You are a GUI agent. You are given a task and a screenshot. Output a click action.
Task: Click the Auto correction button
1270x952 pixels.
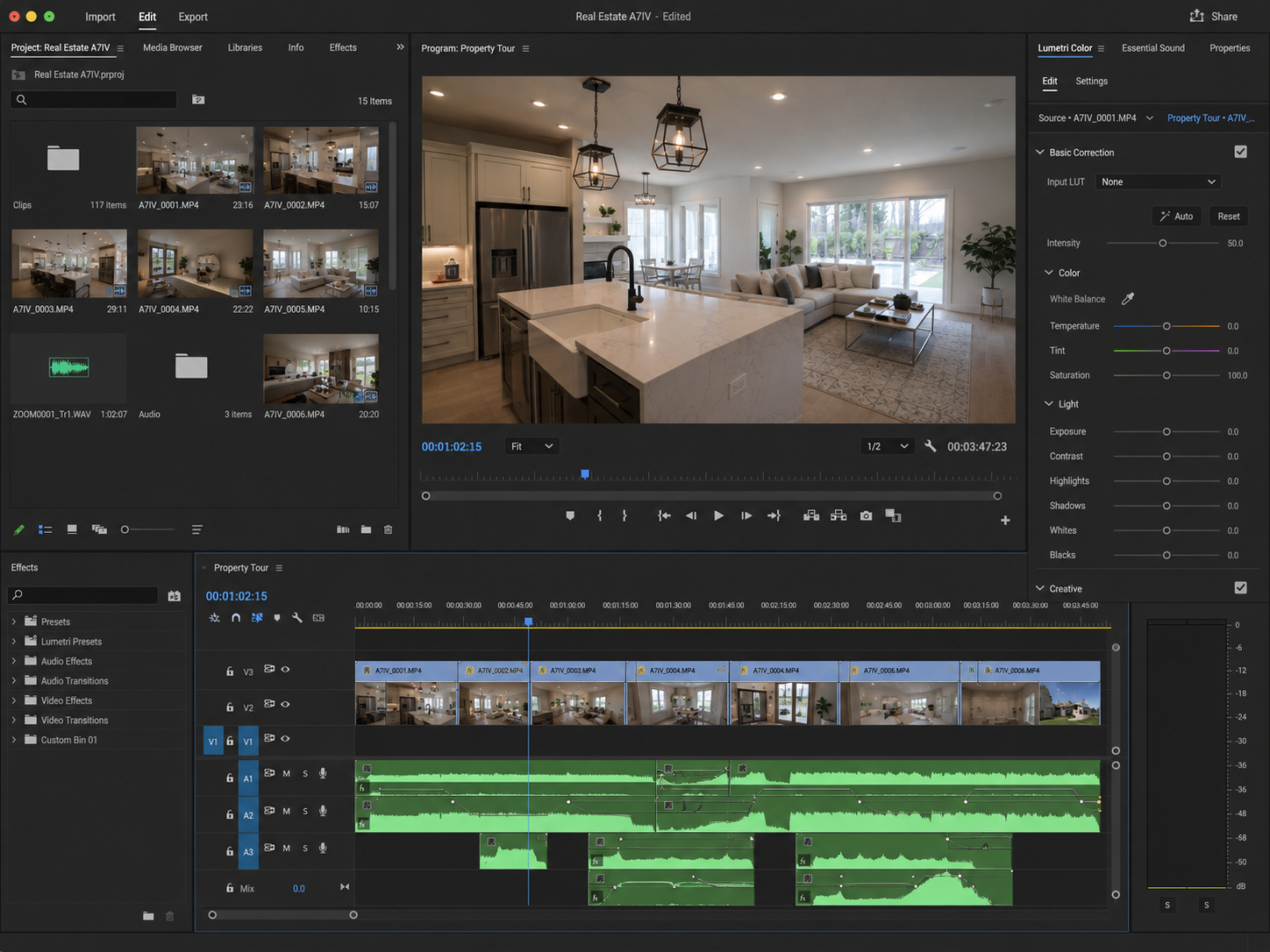(x=1176, y=216)
